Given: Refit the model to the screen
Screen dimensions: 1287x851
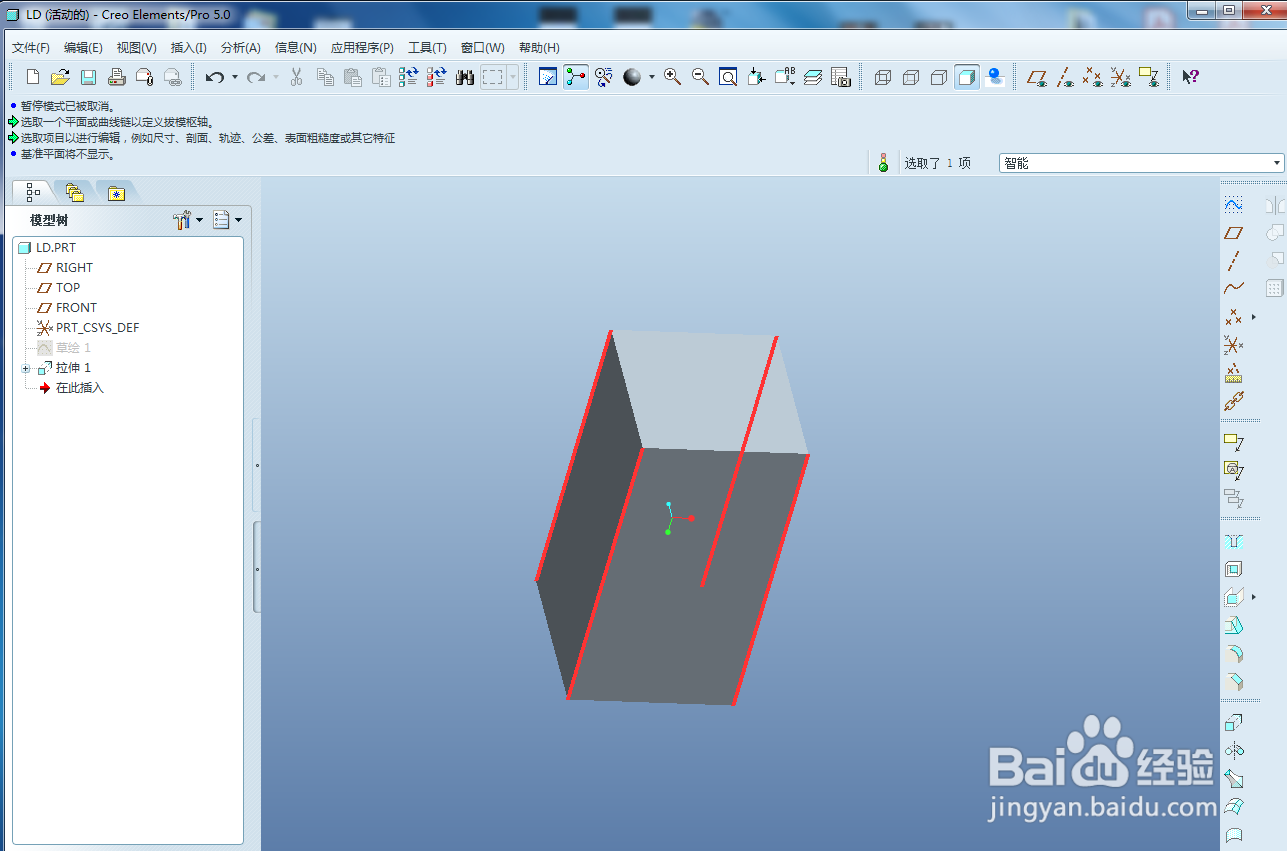Looking at the screenshot, I should [x=729, y=77].
